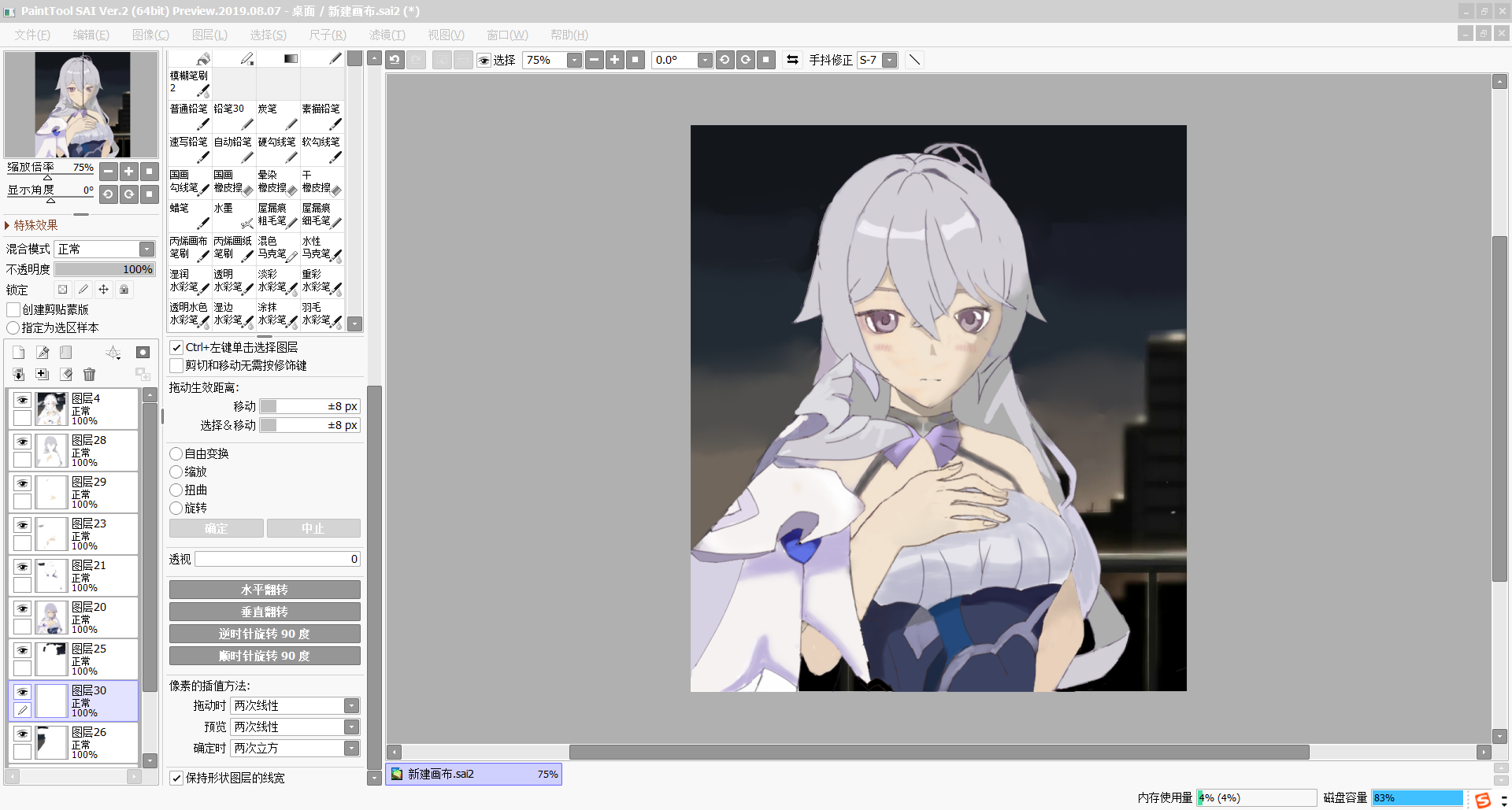
Task: Open the 文件(F) menu
Action: tap(32, 35)
